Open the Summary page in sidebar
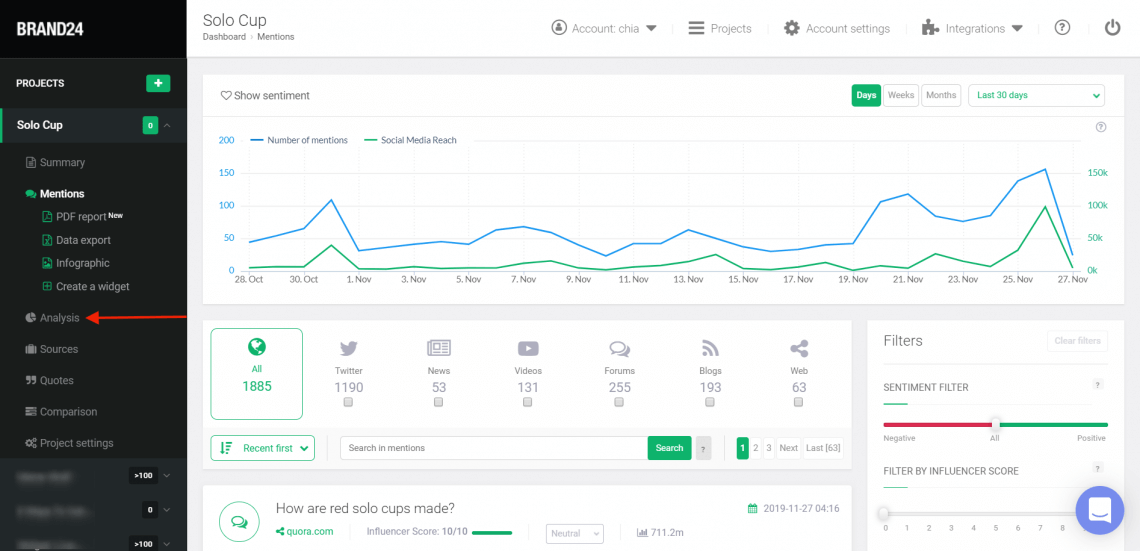This screenshot has height=551, width=1140. click(55, 162)
